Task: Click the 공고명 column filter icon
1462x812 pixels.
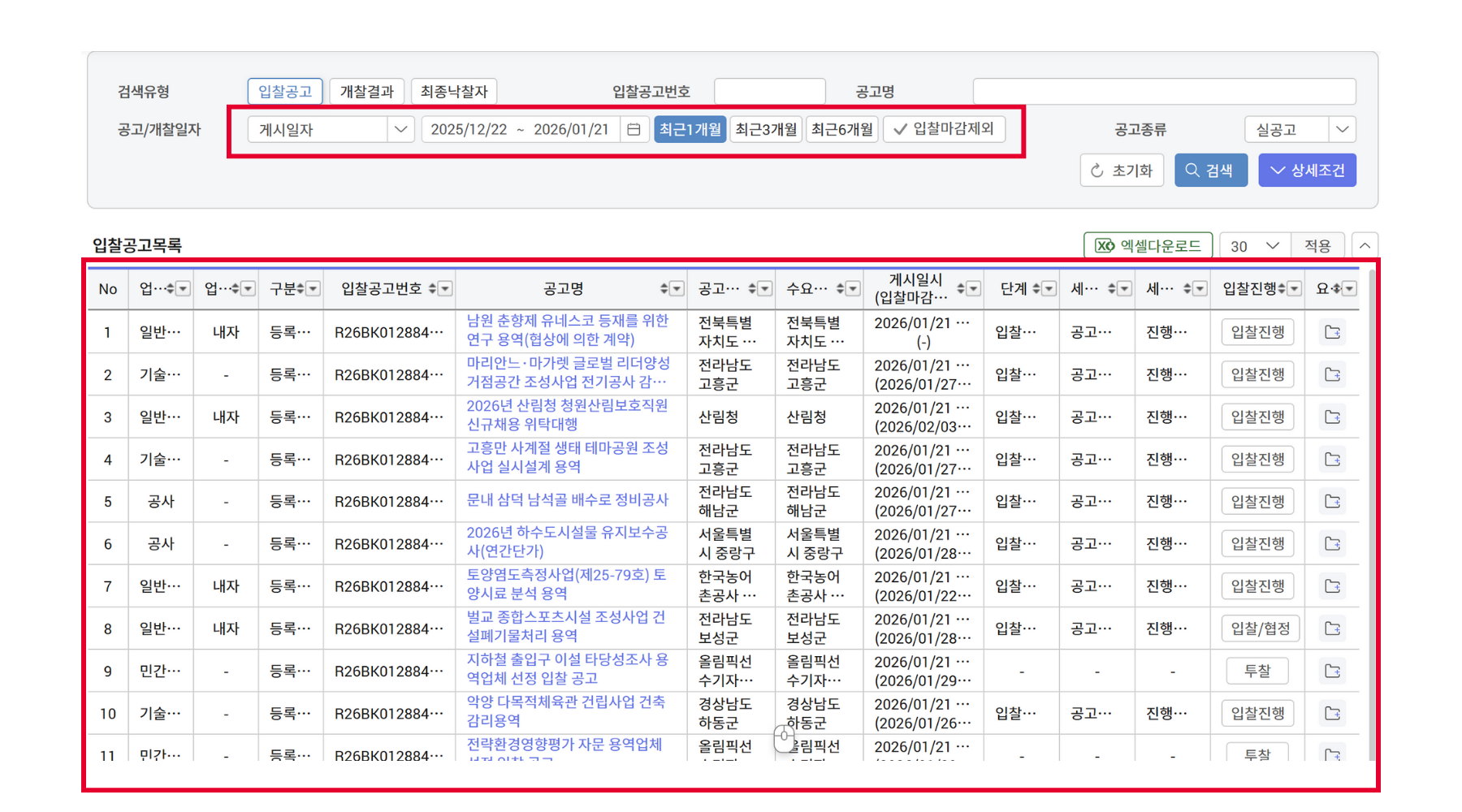Action: pos(677,289)
